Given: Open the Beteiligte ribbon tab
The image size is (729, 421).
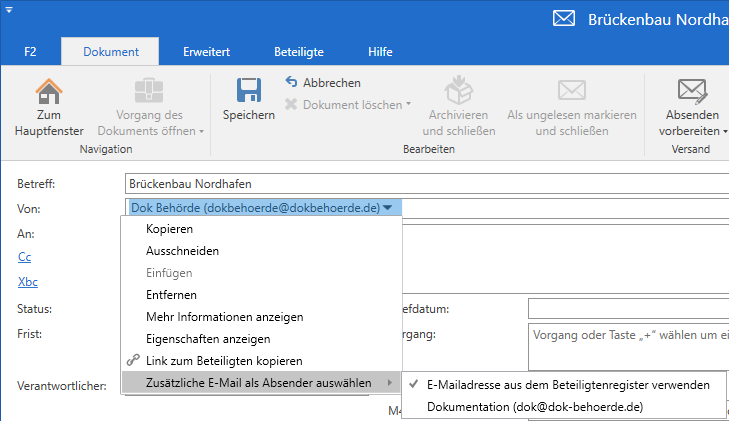Looking at the screenshot, I should coord(299,51).
